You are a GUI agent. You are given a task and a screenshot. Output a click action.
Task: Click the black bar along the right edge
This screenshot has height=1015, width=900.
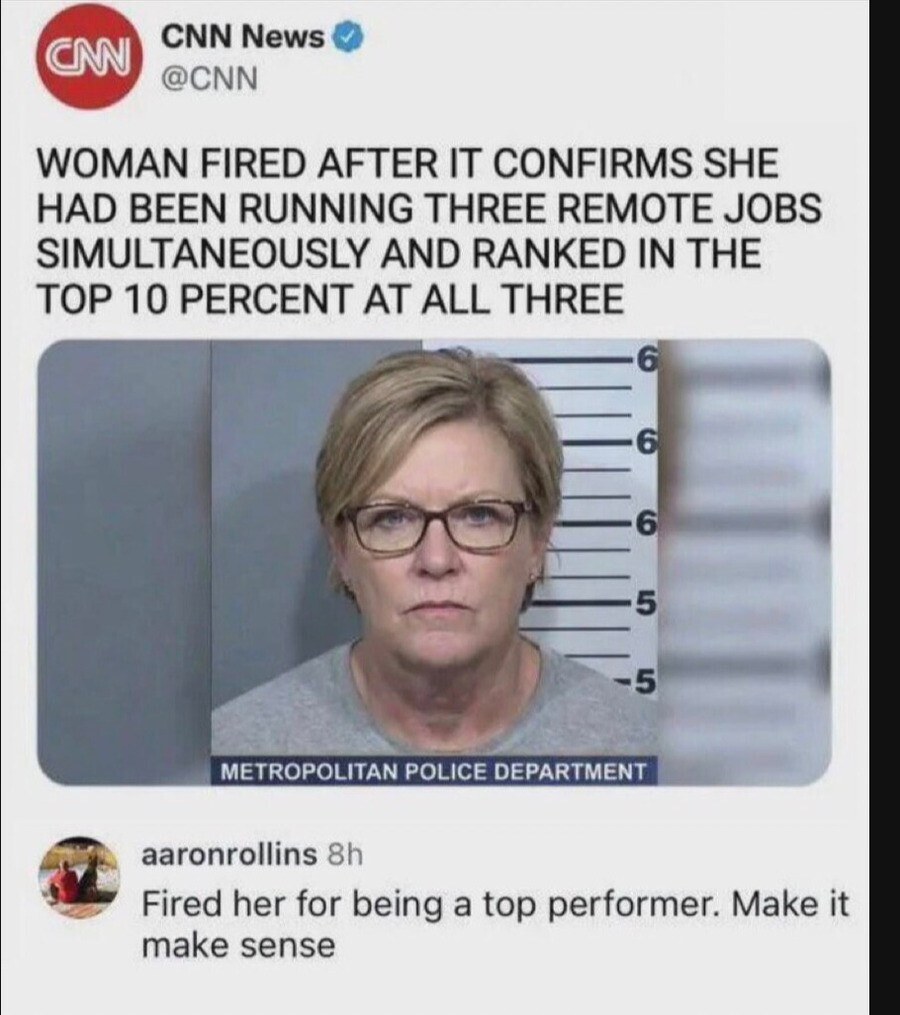coord(884,508)
